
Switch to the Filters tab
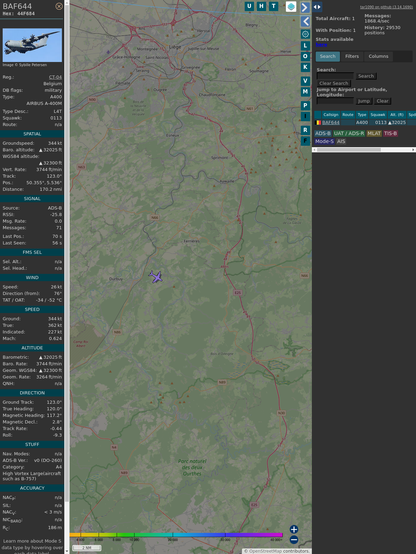[352, 57]
